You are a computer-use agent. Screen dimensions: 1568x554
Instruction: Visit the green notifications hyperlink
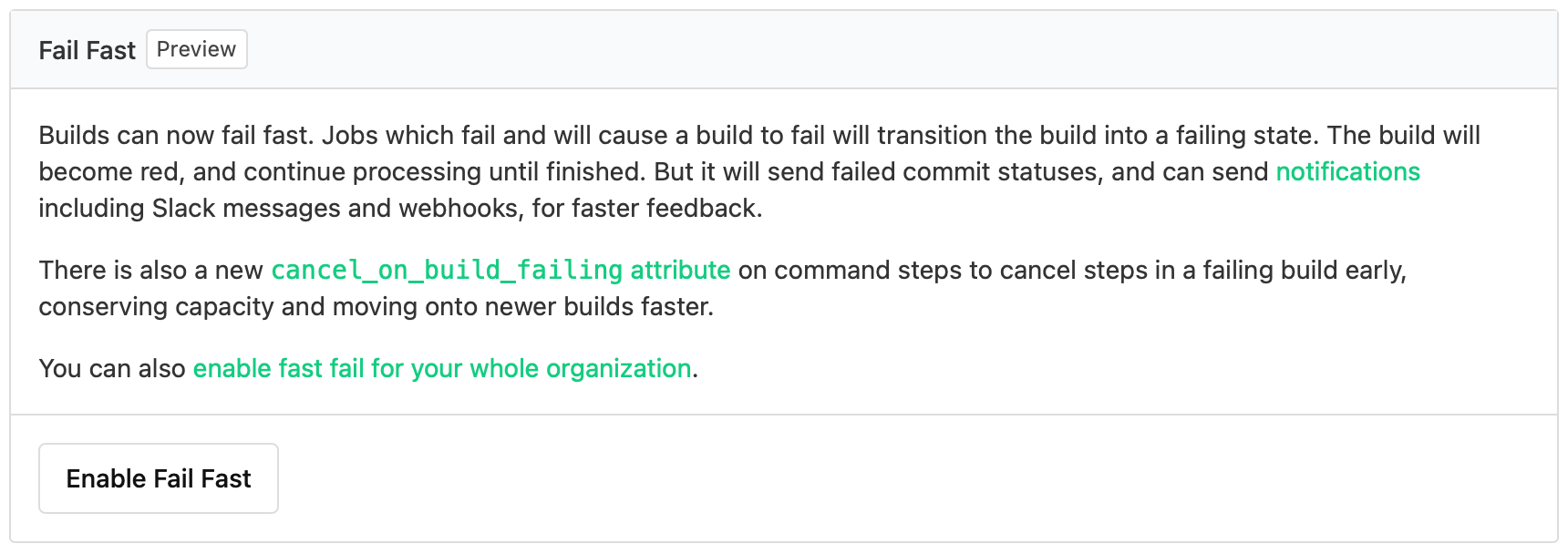[x=1346, y=171]
